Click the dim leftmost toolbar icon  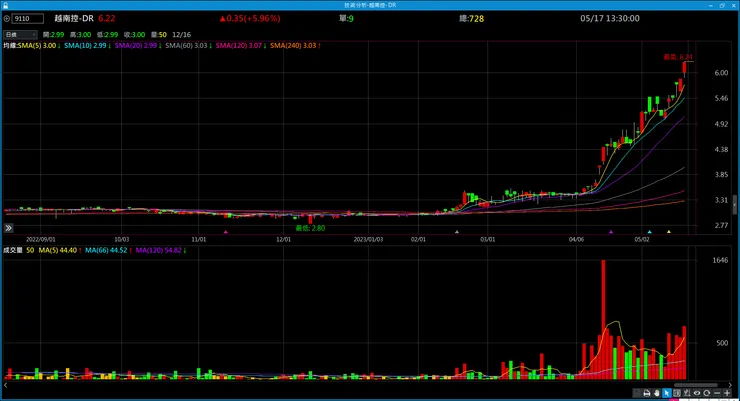click(637, 393)
